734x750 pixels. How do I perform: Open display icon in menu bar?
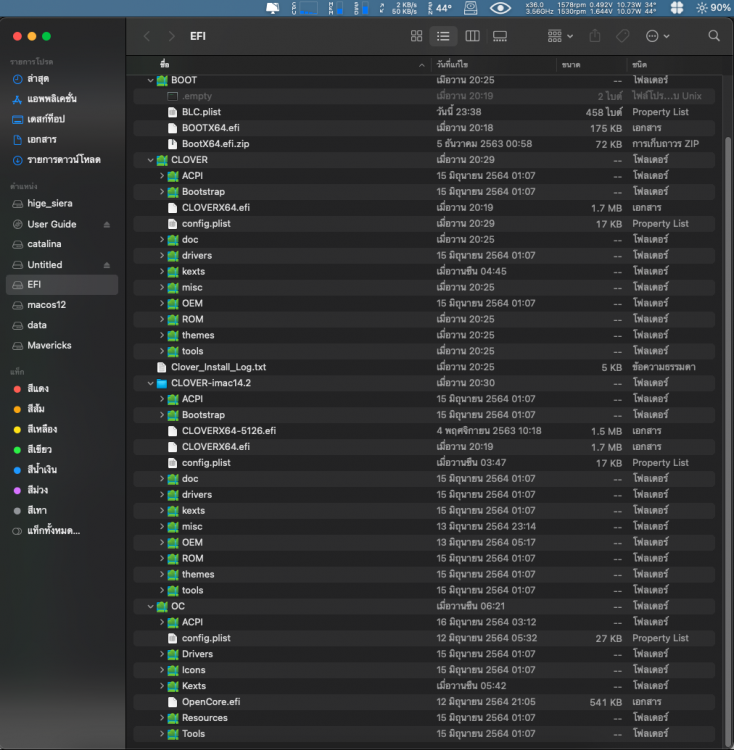pos(273,8)
